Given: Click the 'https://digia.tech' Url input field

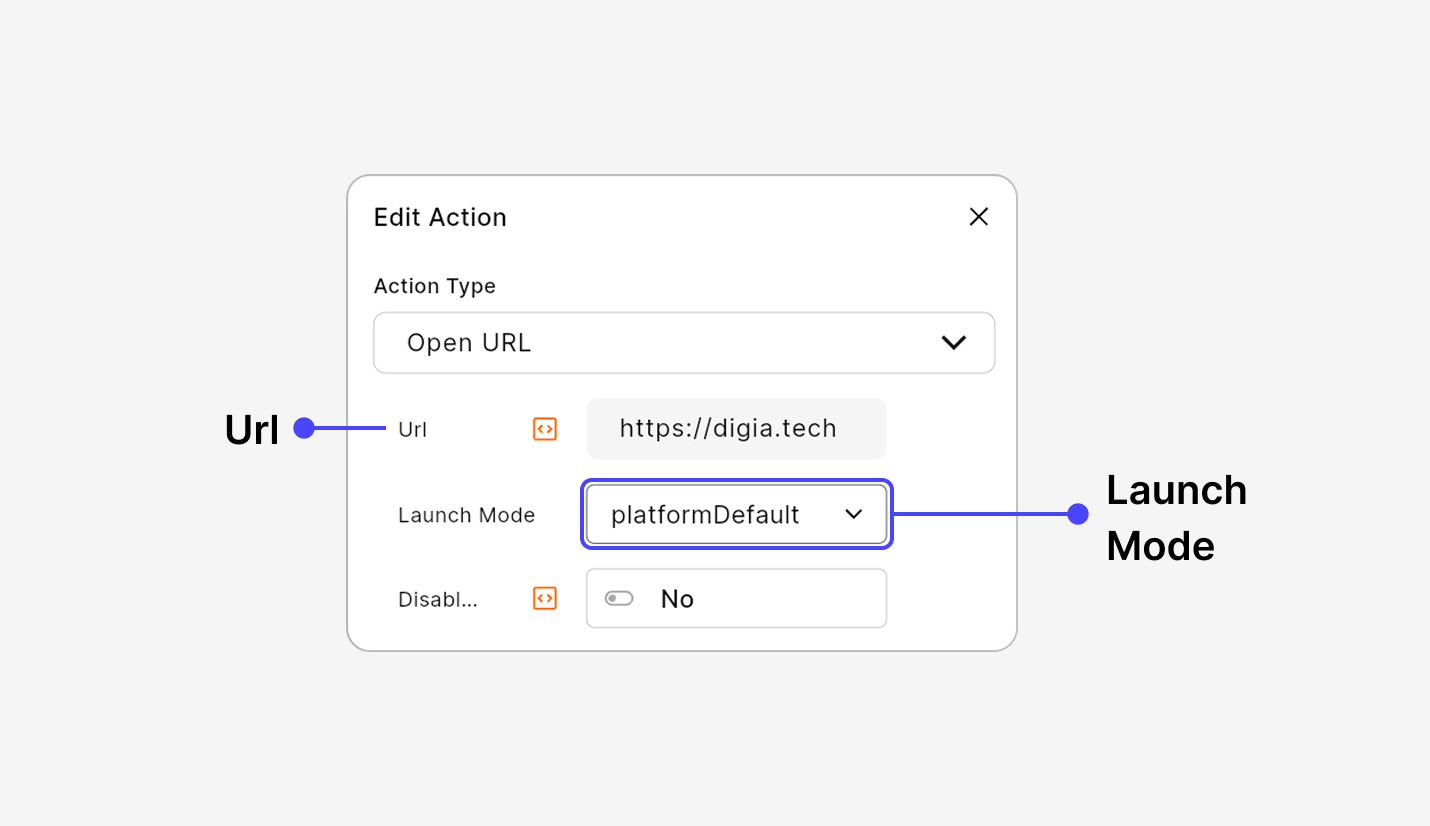Looking at the screenshot, I should (735, 429).
